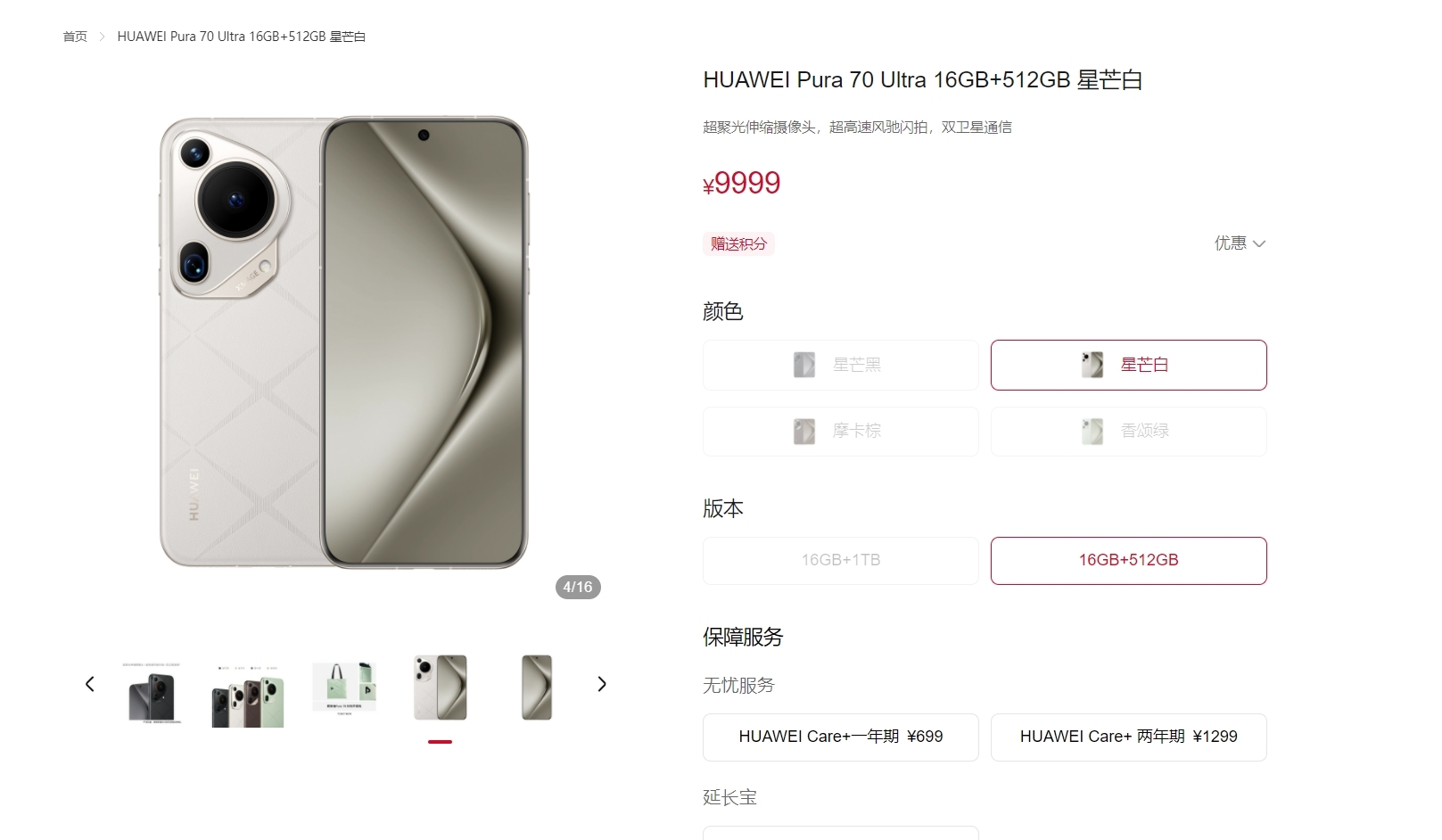This screenshot has height=840, width=1442.
Task: Click the 香颂绿 phone color icon
Action: coord(1092,432)
